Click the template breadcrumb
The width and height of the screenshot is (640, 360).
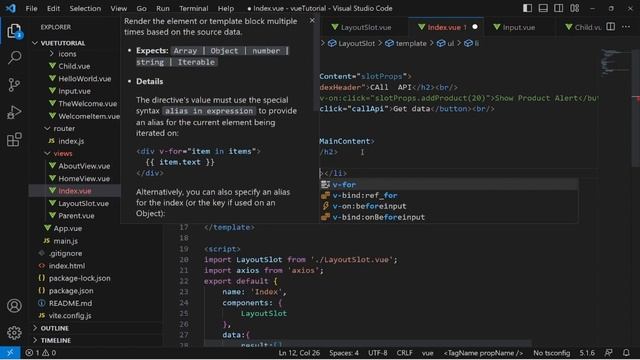406,43
